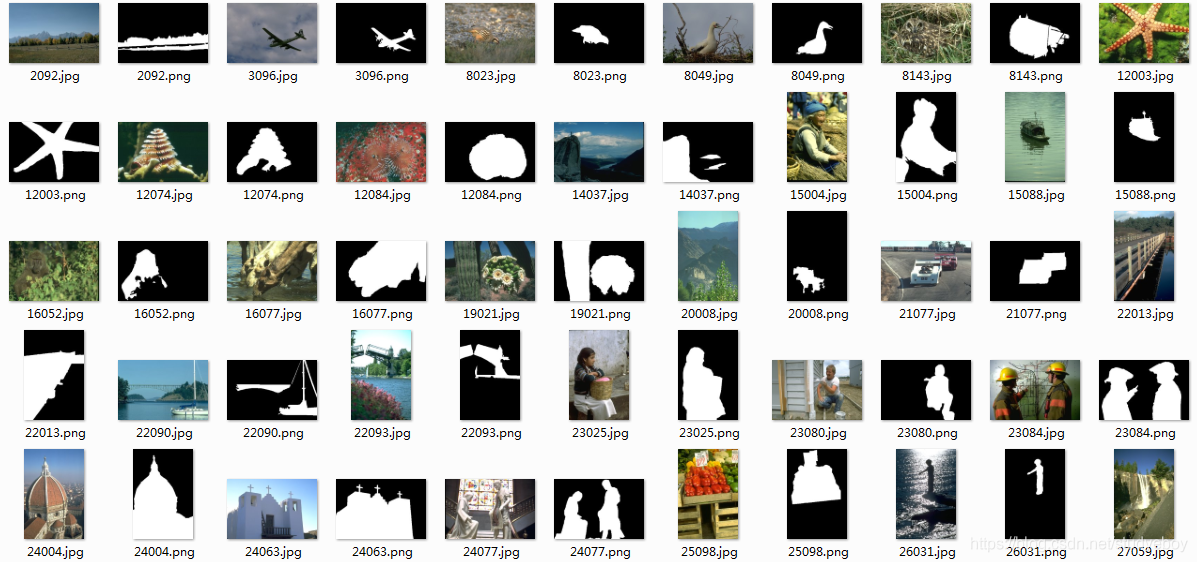Screen dimensions: 1197x562
Task: Select the 16077.png mask thumbnail
Action: coord(381,271)
